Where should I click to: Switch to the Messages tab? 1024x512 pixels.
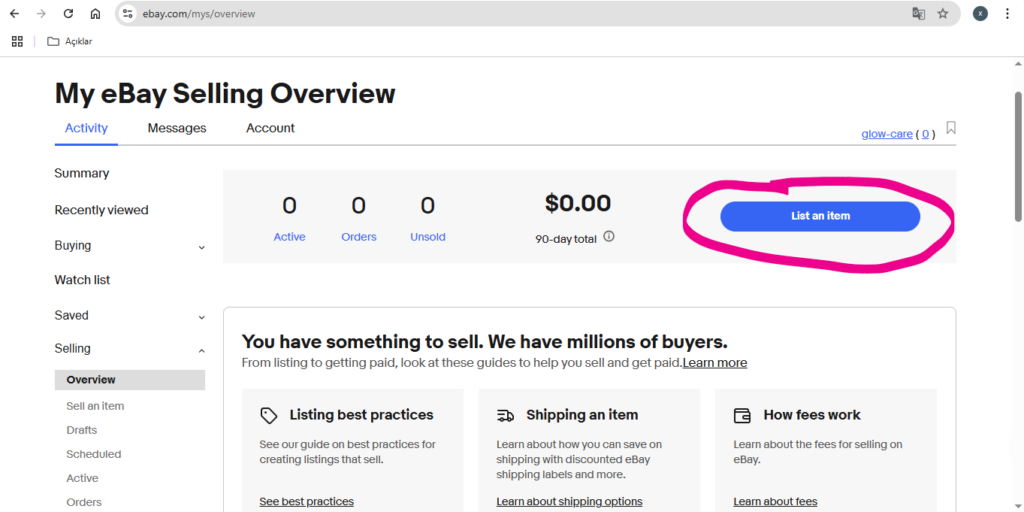(x=177, y=128)
